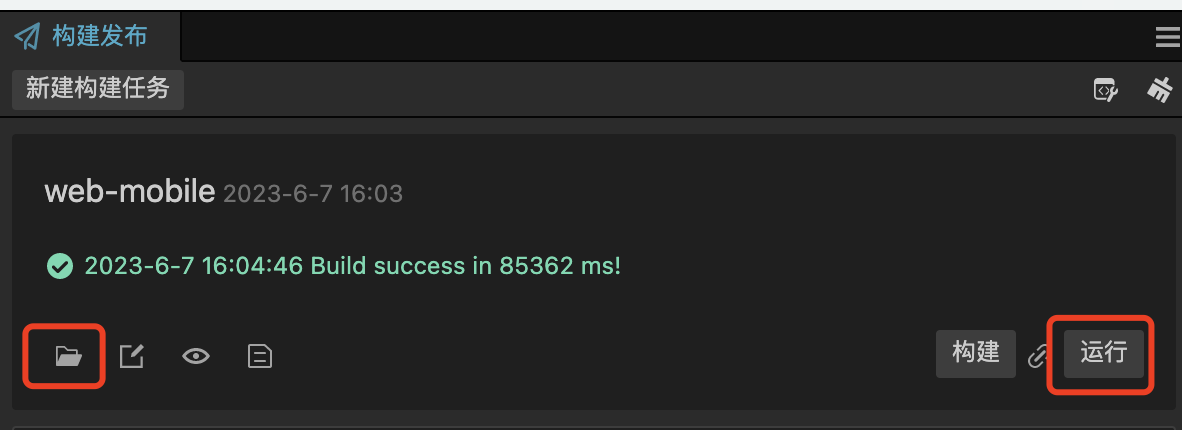Click the link icon beside 运行
The image size is (1182, 430).
(x=1039, y=356)
